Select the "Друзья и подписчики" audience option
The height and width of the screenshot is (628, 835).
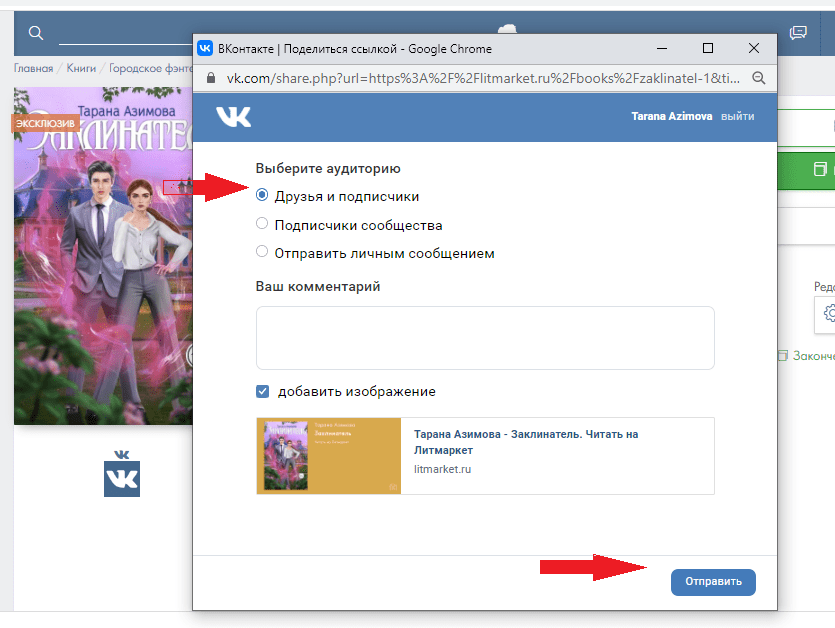pos(262,196)
